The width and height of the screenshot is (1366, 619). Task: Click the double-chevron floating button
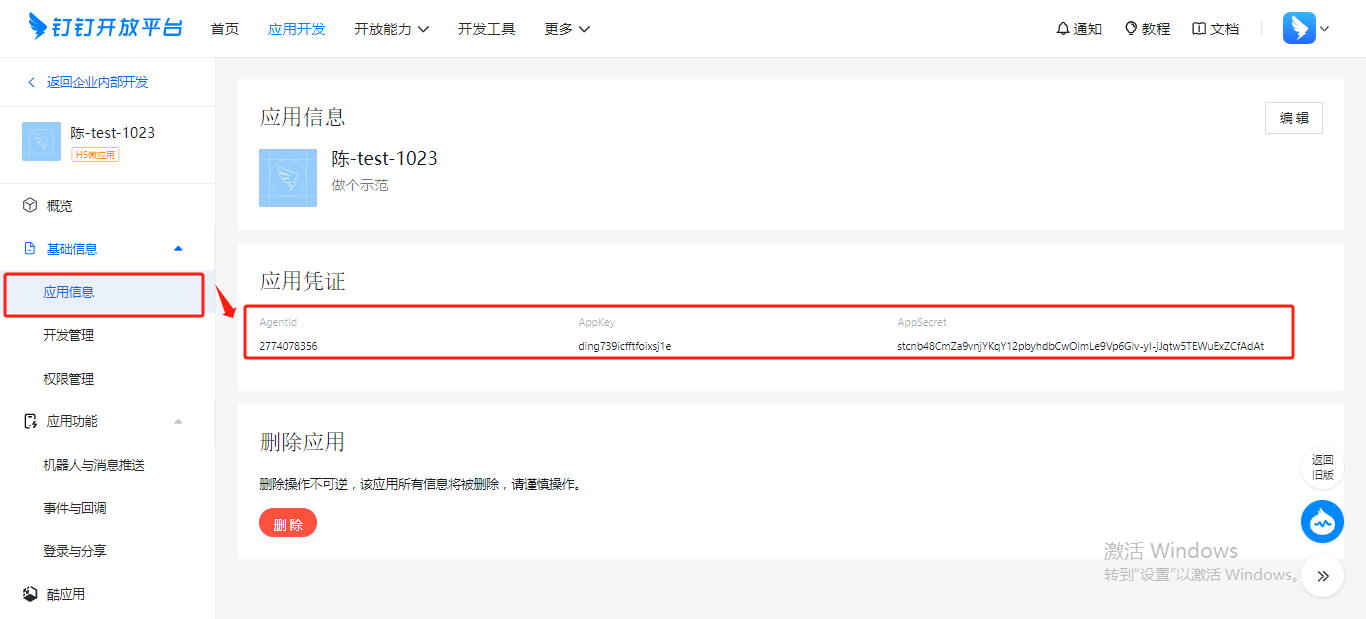pos(1322,575)
